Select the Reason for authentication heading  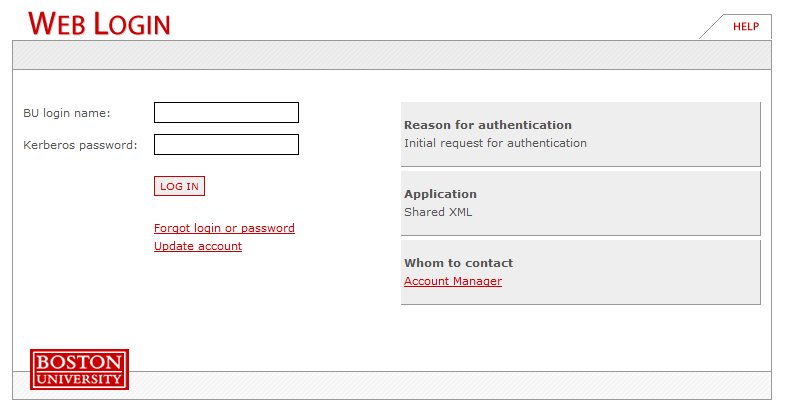488,125
